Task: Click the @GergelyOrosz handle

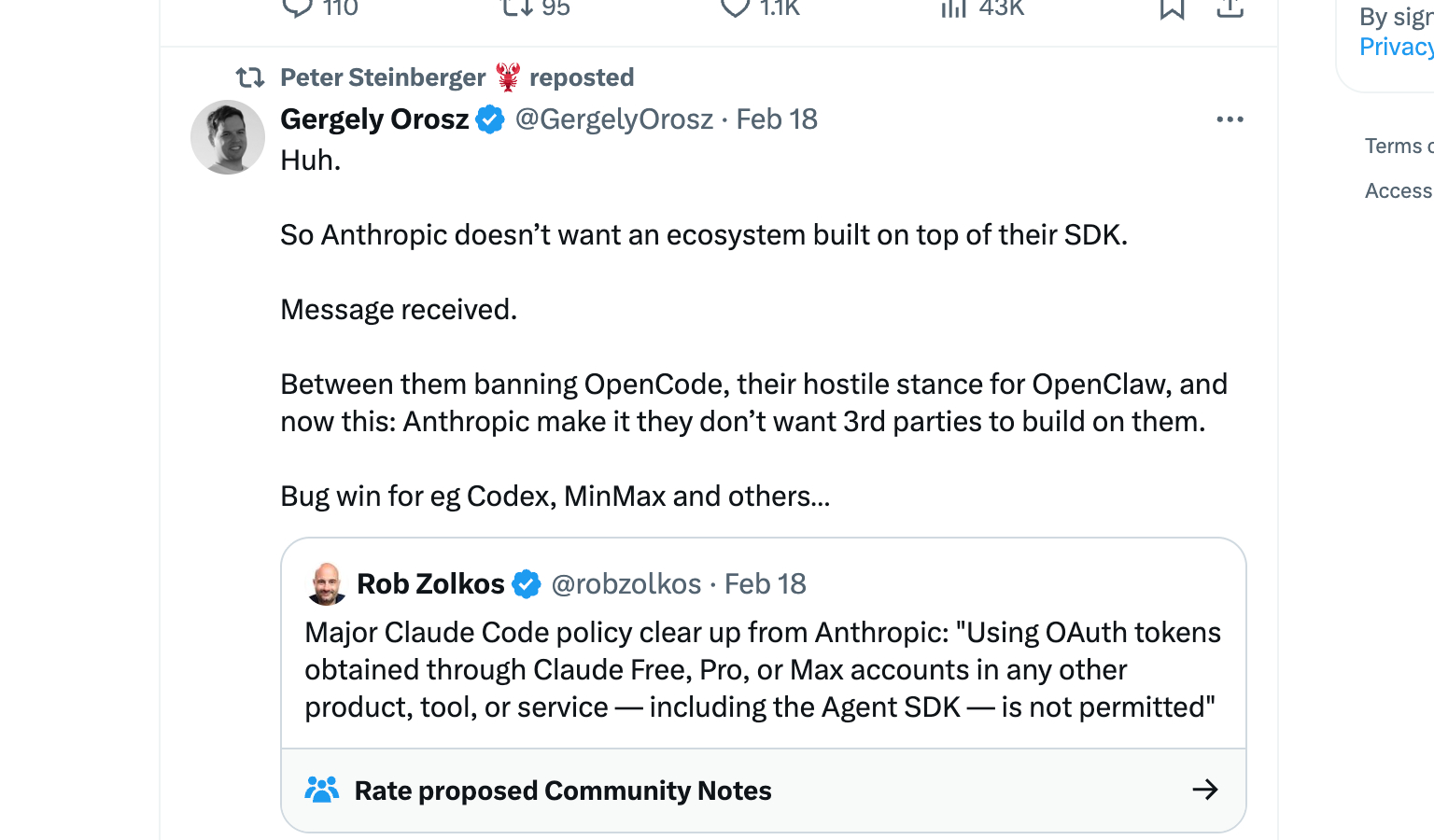Action: coord(613,119)
